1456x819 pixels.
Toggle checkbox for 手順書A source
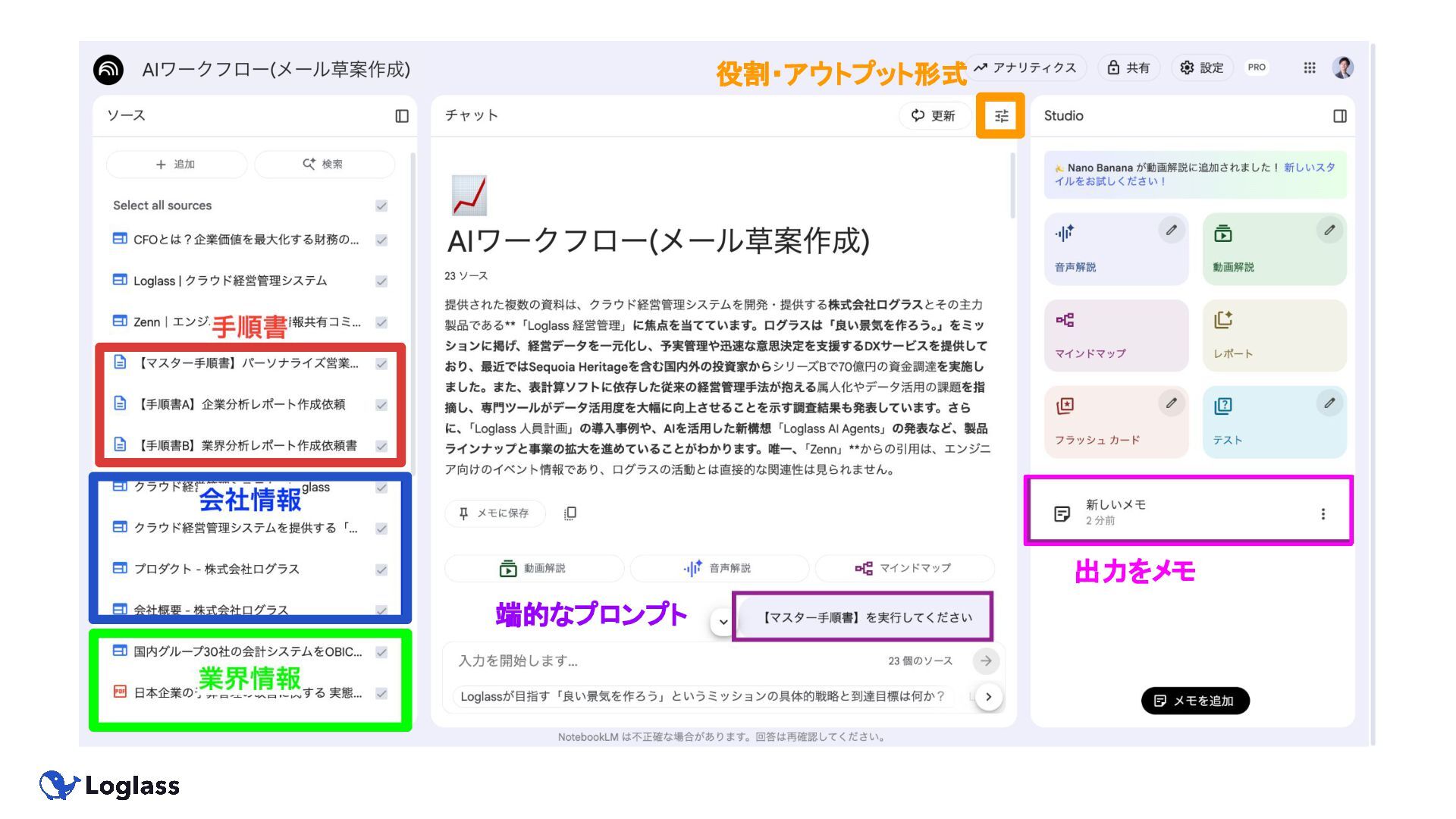point(381,404)
